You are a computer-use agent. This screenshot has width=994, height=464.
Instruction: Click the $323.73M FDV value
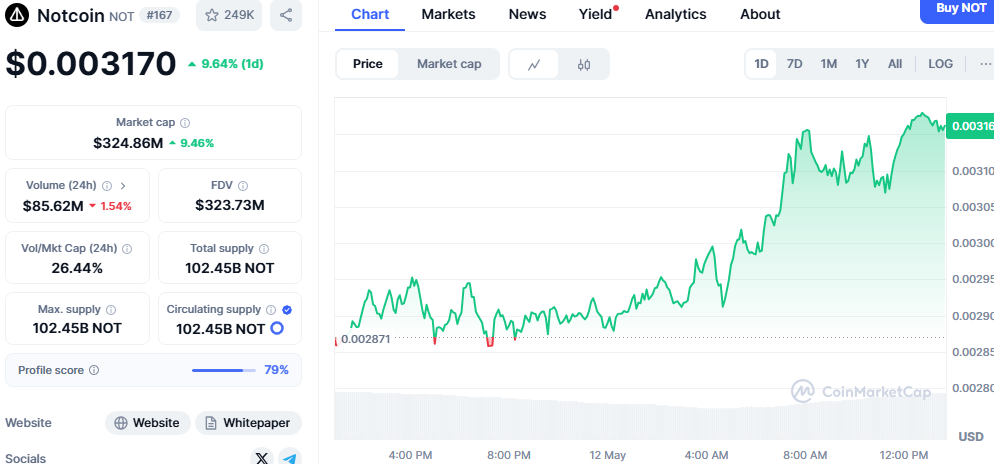(229, 205)
